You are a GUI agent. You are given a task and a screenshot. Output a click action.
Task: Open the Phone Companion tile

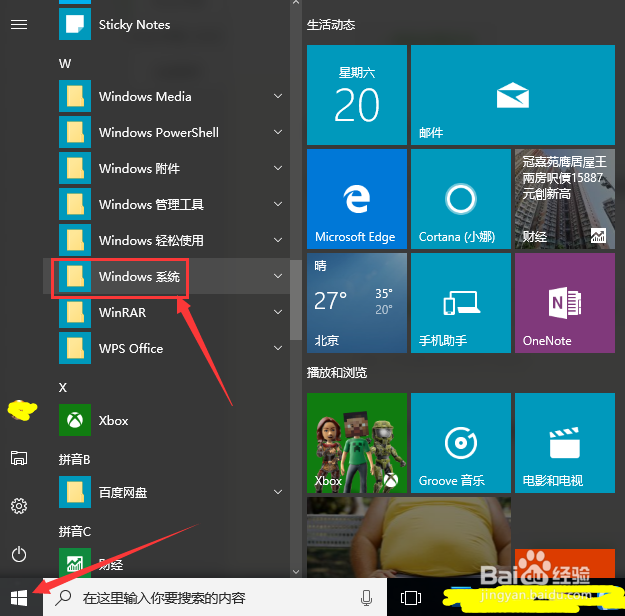tap(461, 303)
